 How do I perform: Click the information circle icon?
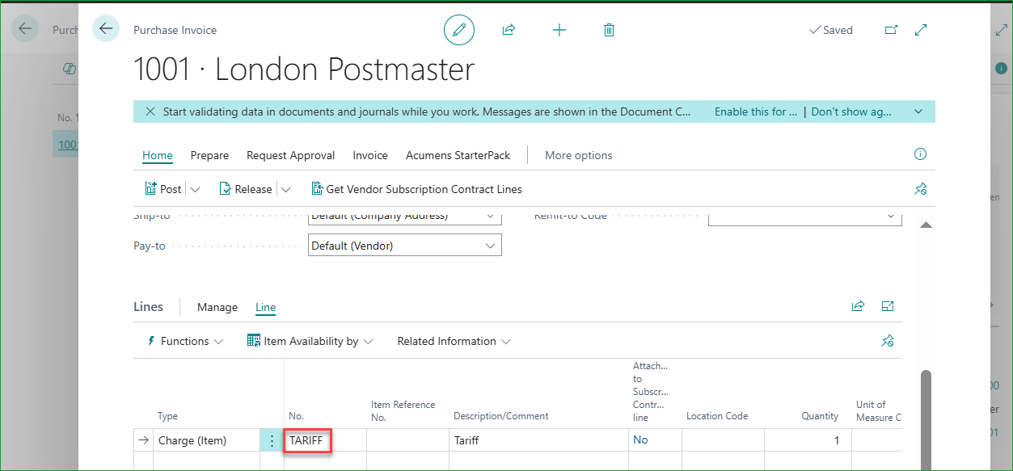coord(920,154)
